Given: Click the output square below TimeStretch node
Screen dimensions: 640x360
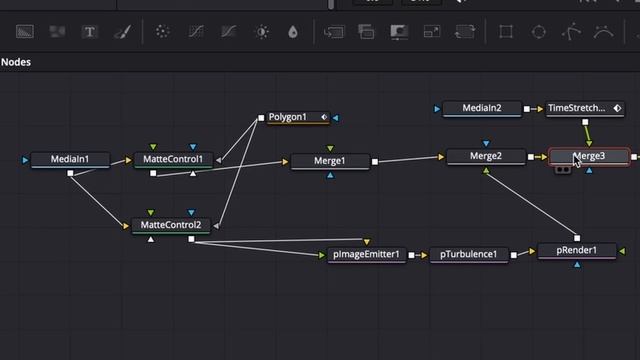Looking at the screenshot, I should point(585,122).
